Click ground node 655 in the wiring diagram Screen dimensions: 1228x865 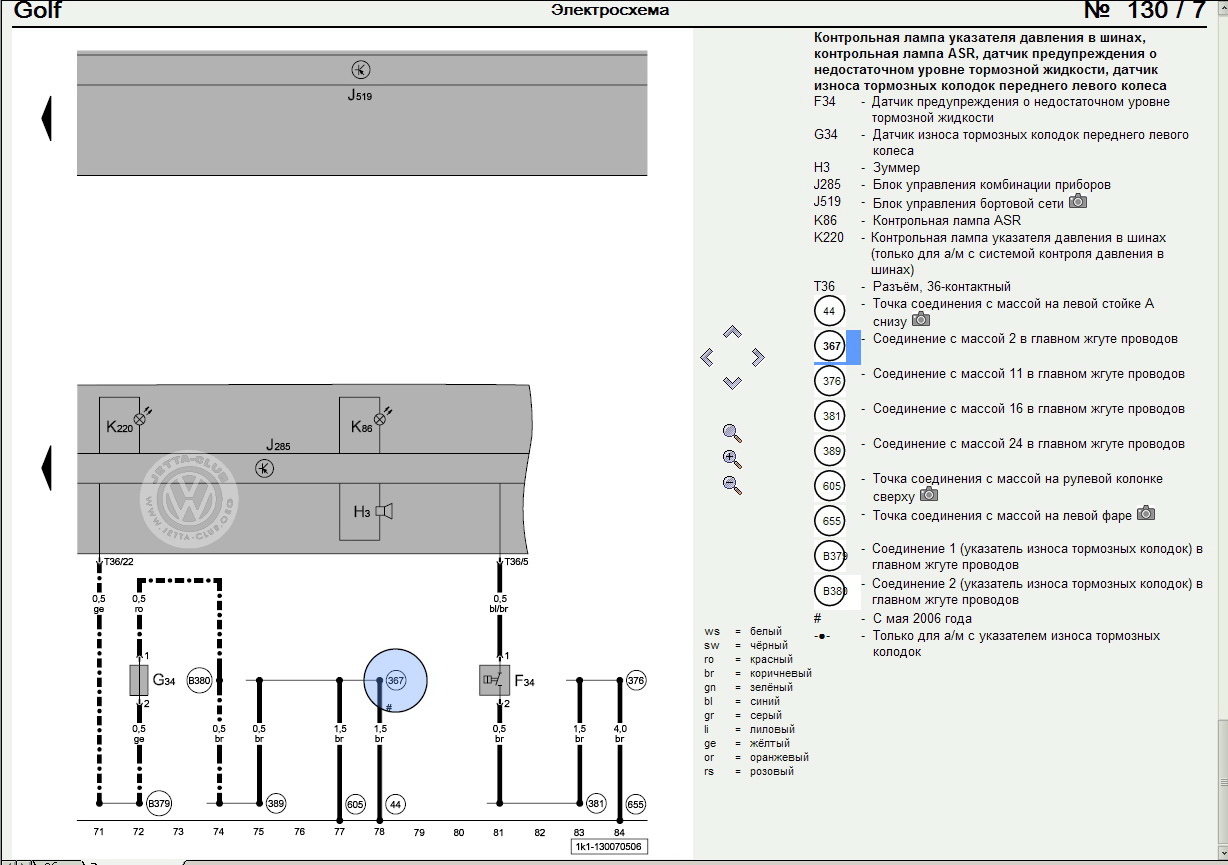[x=636, y=803]
